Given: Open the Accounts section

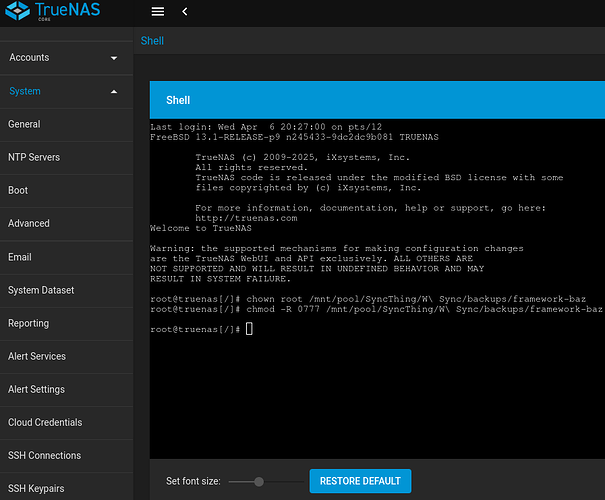Looking at the screenshot, I should click(66, 57).
